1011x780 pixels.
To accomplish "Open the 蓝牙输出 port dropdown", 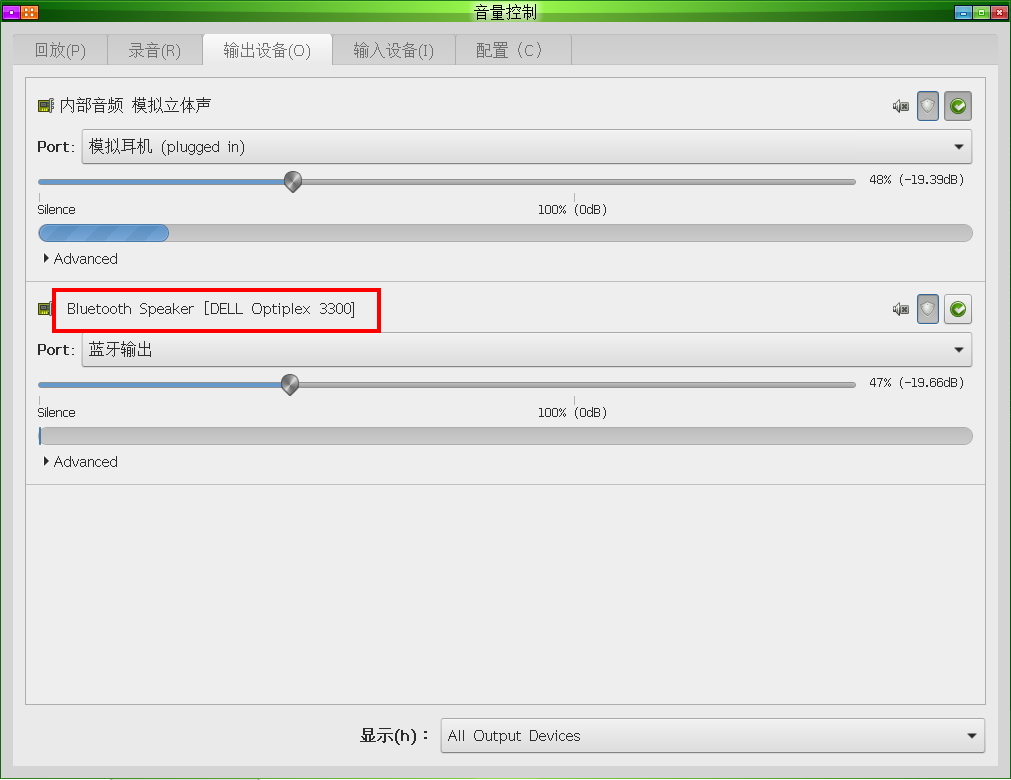I will point(527,350).
